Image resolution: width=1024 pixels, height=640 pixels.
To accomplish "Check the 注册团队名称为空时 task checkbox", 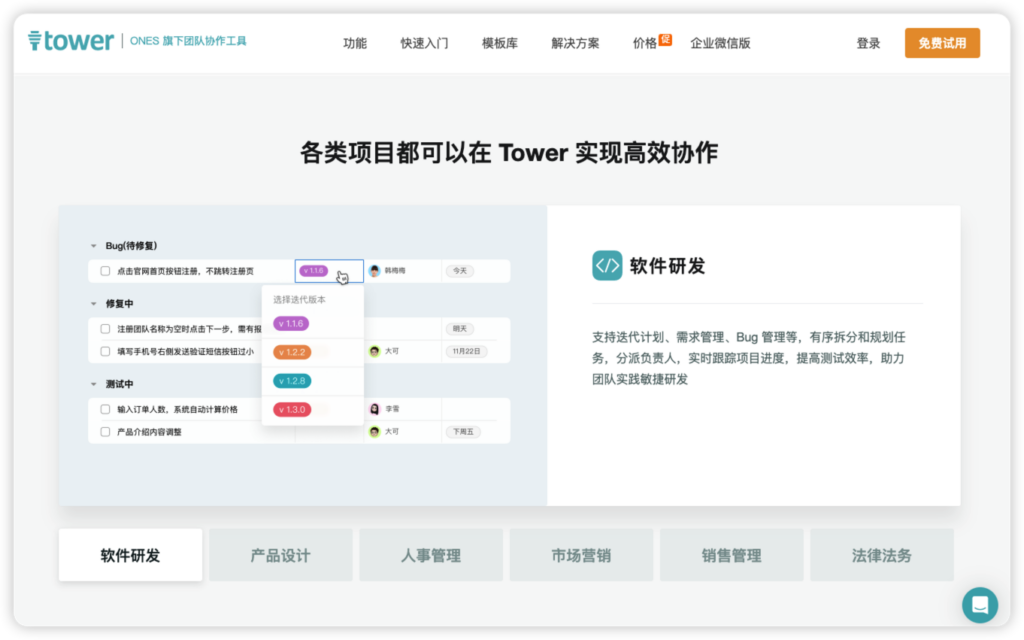I will 105,329.
